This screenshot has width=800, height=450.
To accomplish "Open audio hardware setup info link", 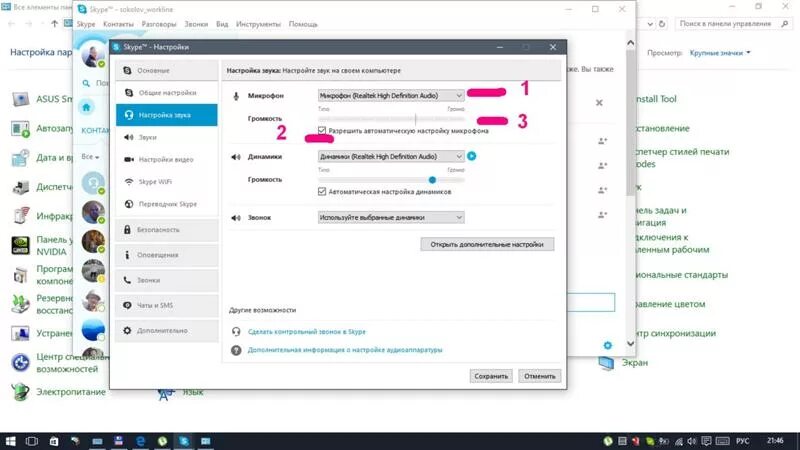I will click(x=345, y=350).
